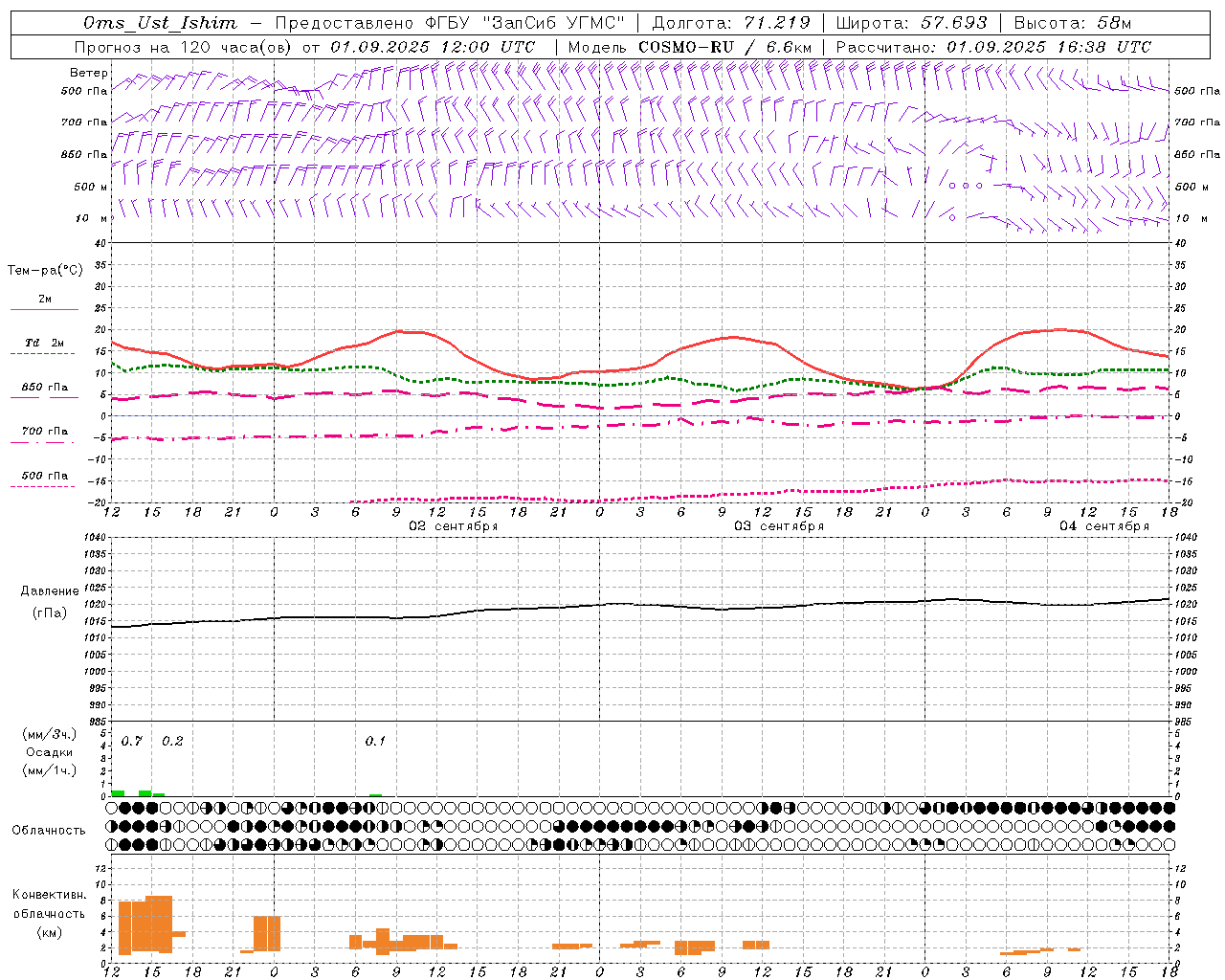This screenshot has height=980, width=1225.
Task: Click the 500 гПа entry in temperature legend
Action: [x=45, y=475]
